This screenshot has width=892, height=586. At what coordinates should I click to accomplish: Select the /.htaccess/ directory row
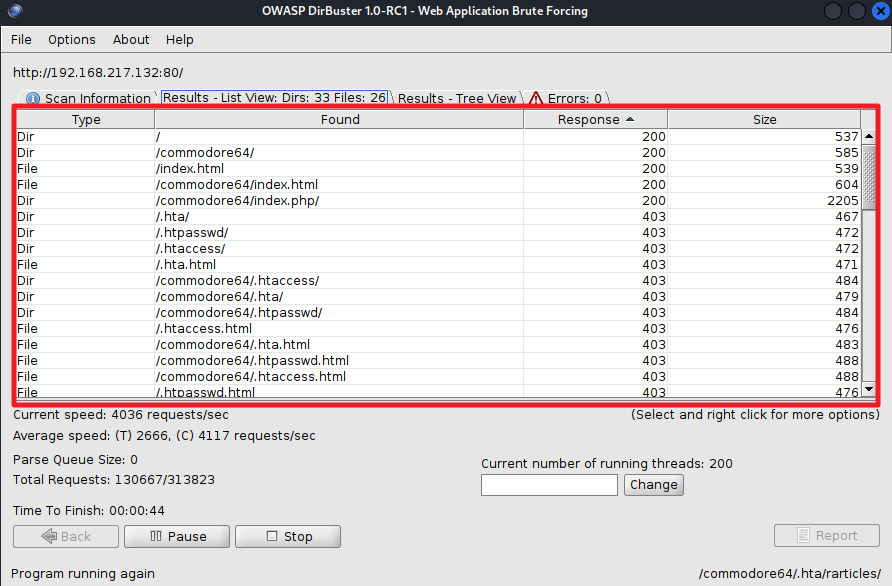pyautogui.click(x=438, y=248)
